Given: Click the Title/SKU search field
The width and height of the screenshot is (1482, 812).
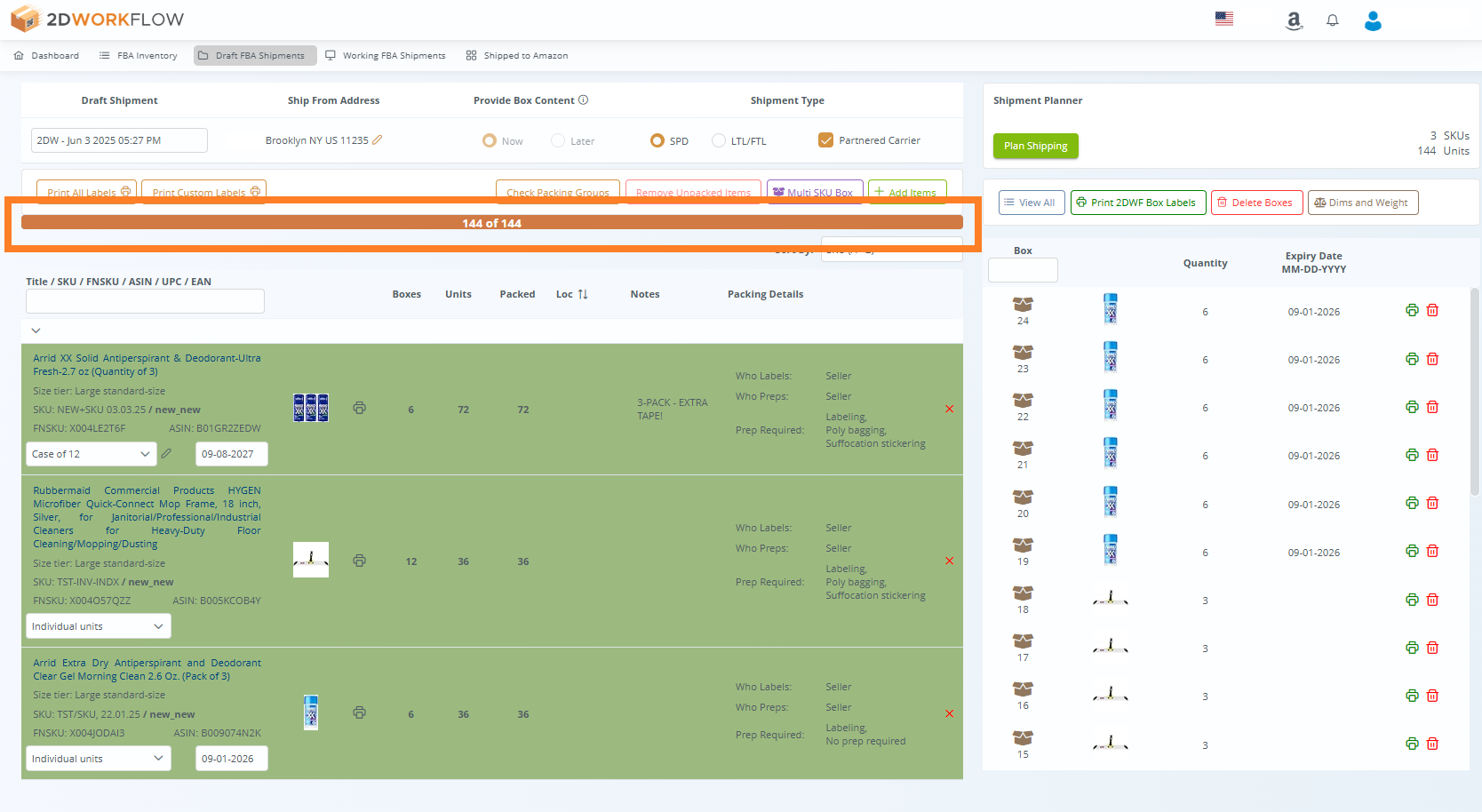Looking at the screenshot, I should point(144,301).
